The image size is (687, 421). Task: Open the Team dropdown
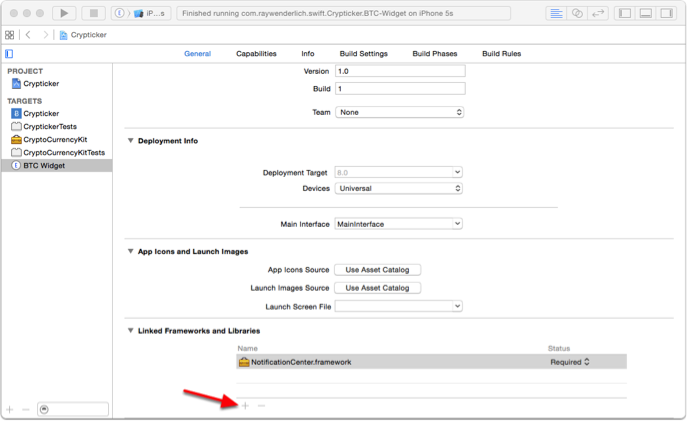coord(399,112)
